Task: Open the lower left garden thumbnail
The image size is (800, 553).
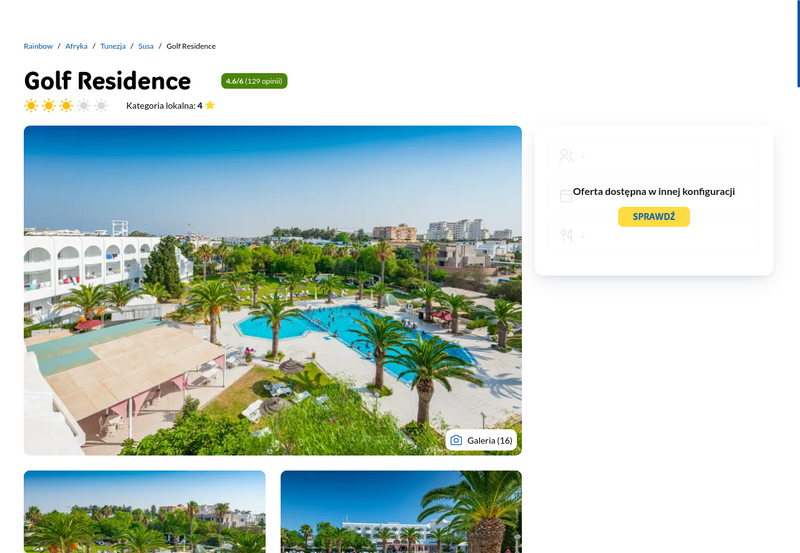Action: click(x=144, y=512)
